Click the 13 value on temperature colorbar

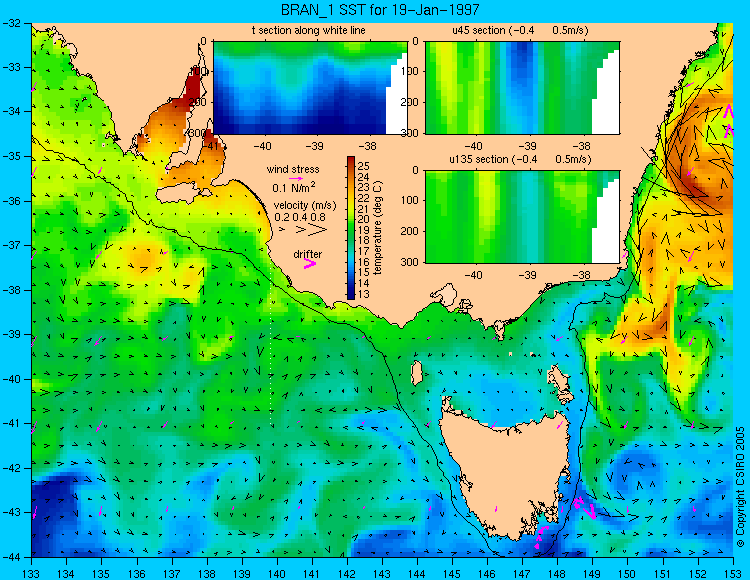coord(364,294)
